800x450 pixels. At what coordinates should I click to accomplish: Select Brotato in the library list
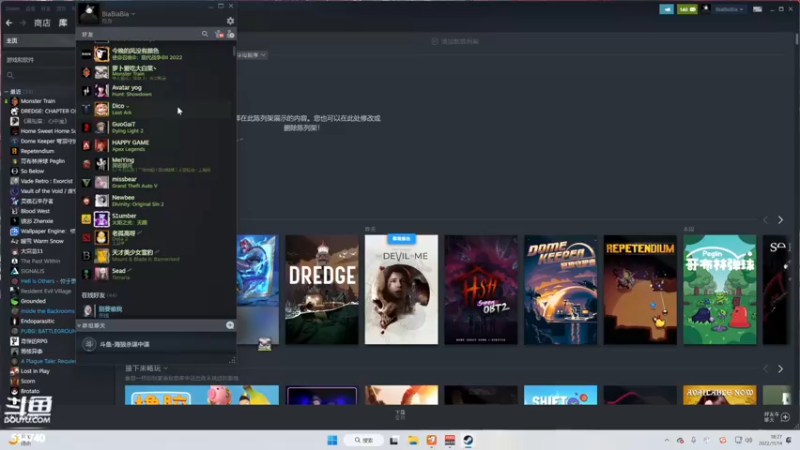coord(30,391)
